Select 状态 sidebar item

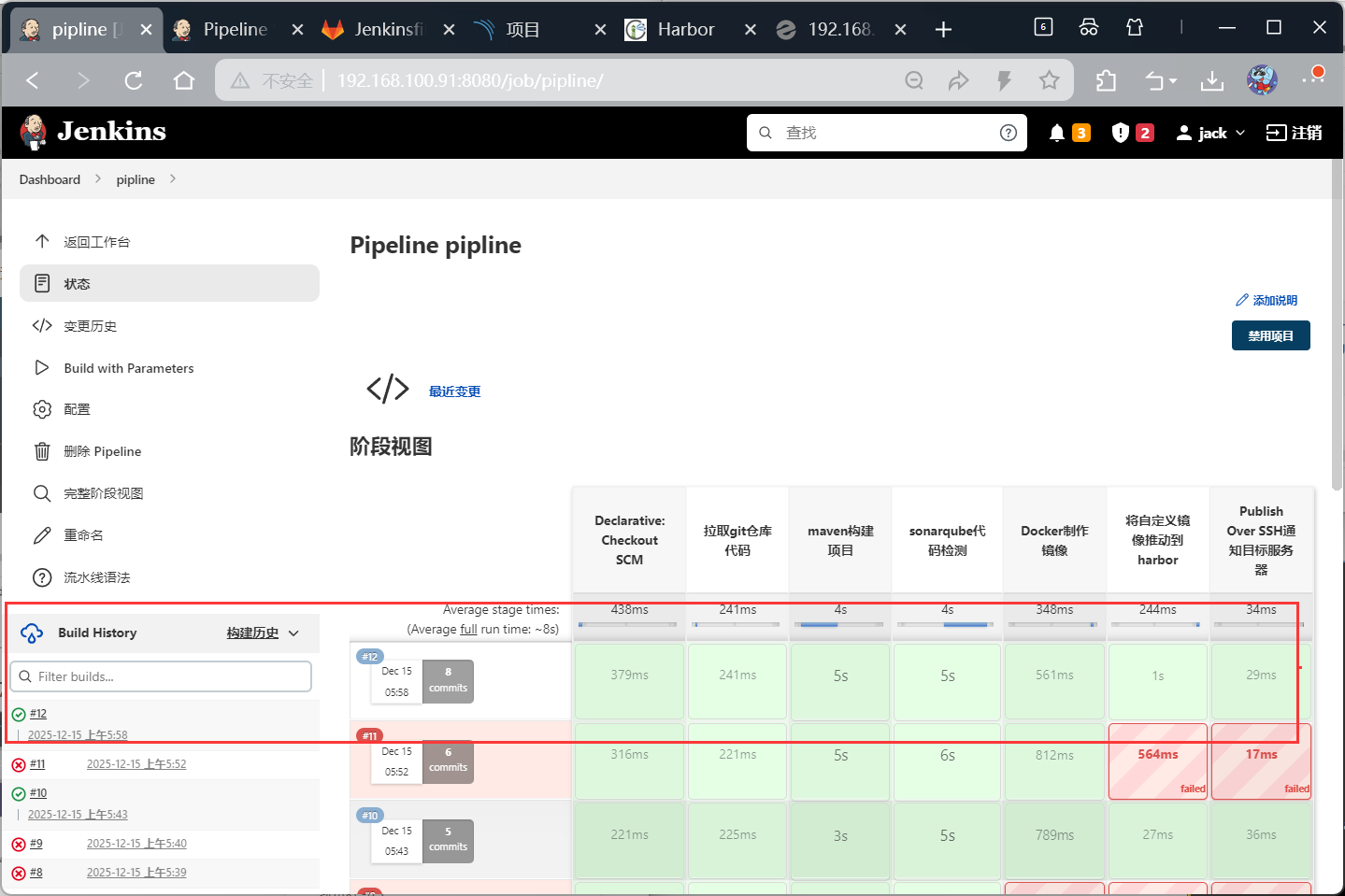tap(169, 283)
